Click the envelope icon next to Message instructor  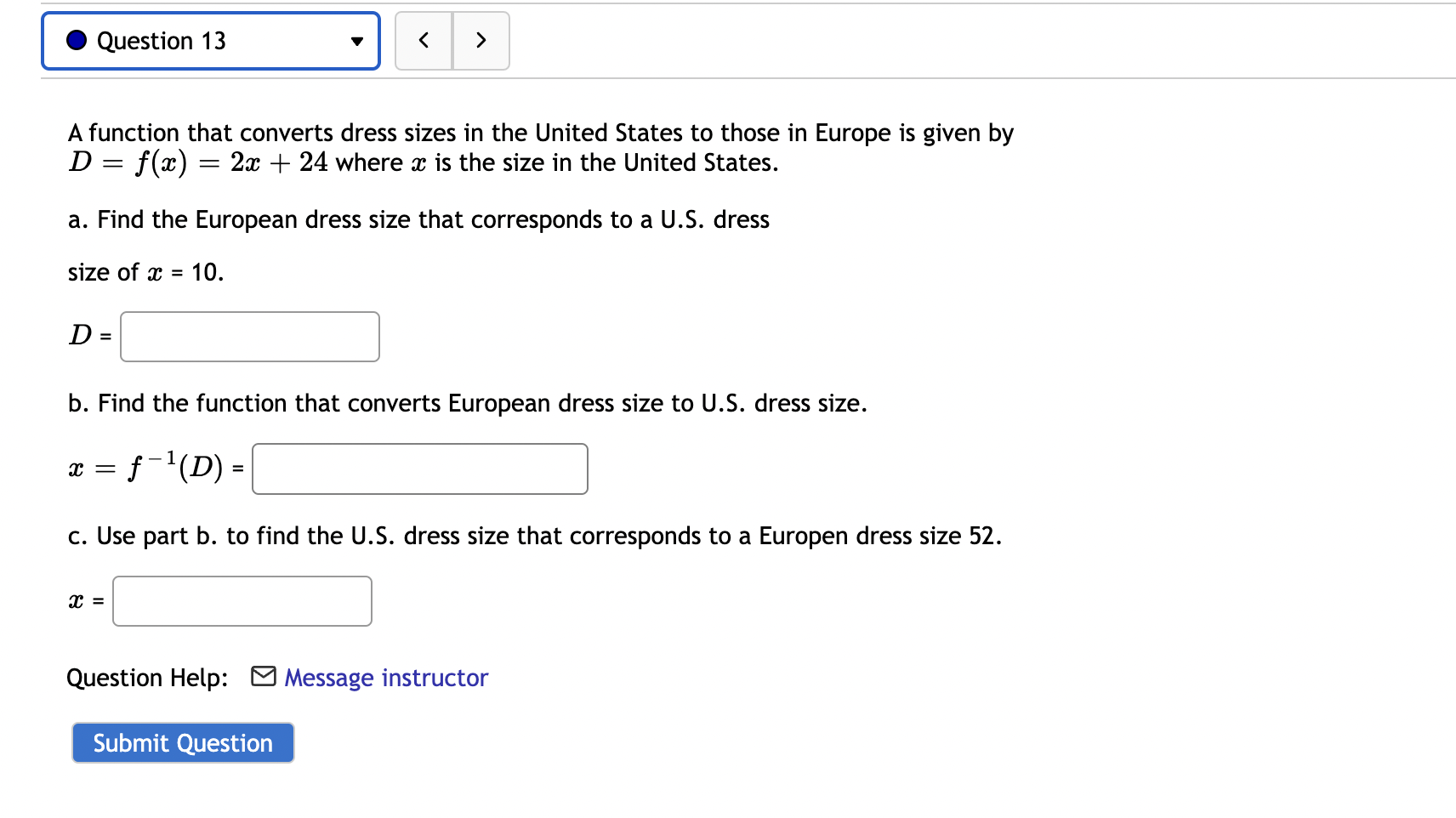pos(262,677)
